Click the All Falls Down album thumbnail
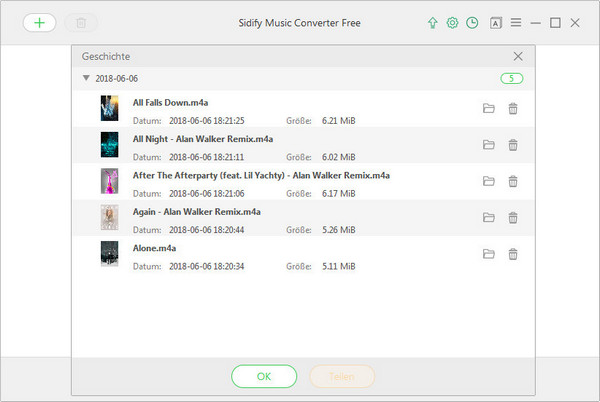The image size is (600, 402). (x=109, y=108)
